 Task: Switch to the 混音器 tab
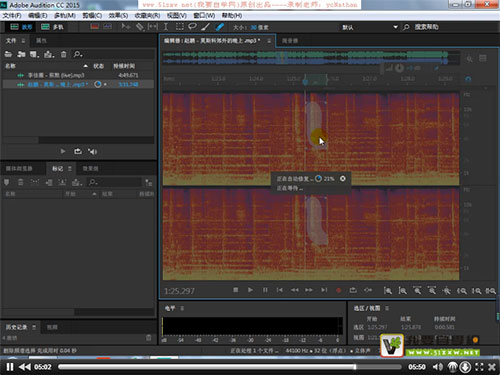[x=290, y=41]
